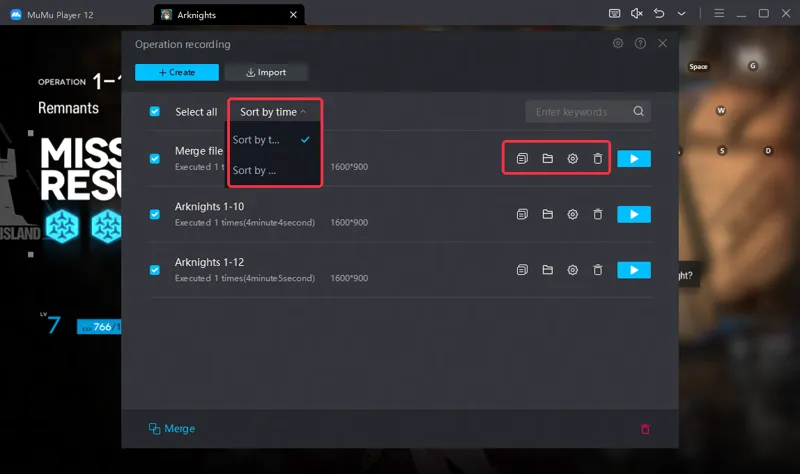Copy the Arknights 1-10 recording

tap(522, 214)
